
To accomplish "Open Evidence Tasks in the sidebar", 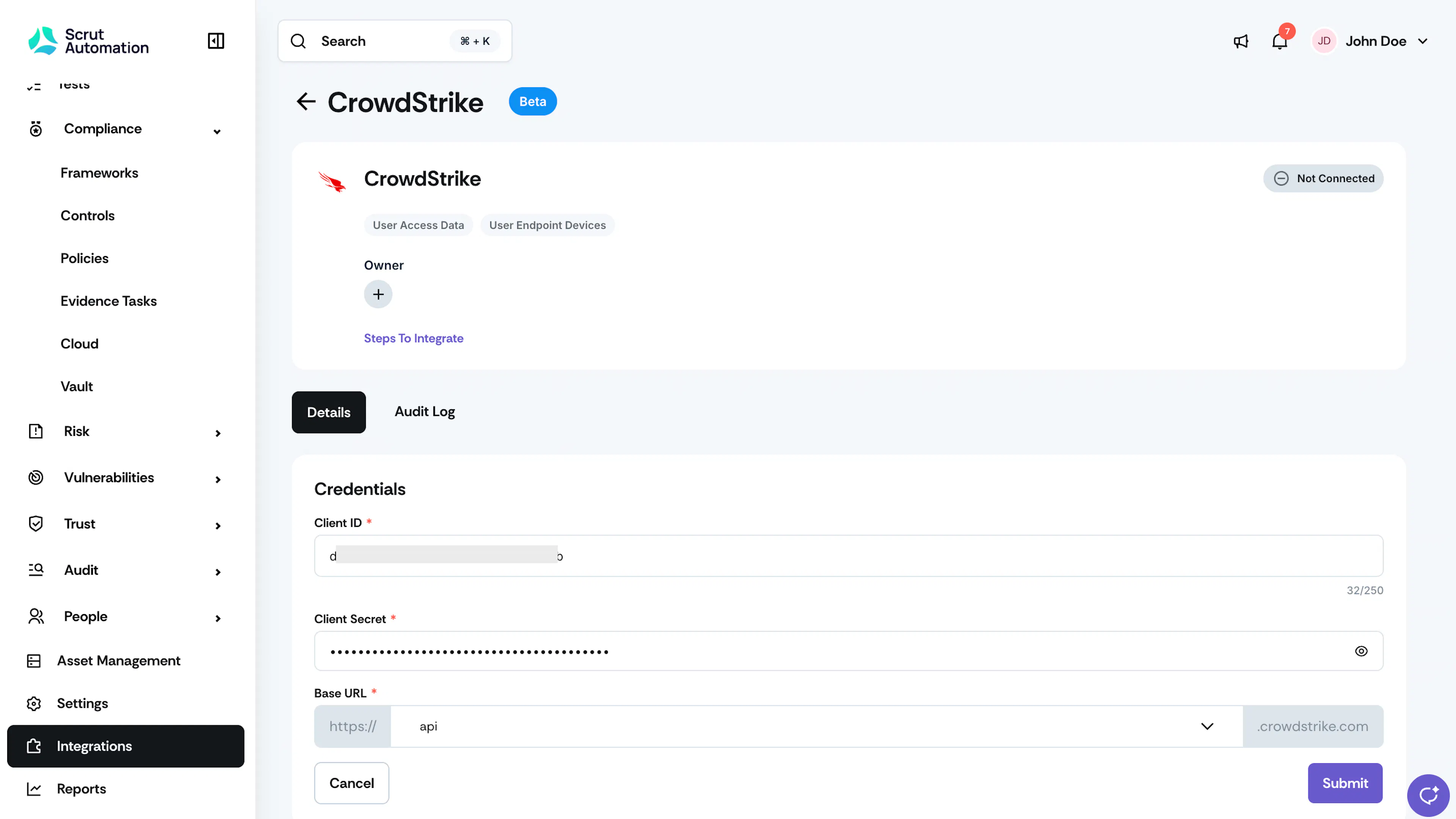I will (x=108, y=301).
